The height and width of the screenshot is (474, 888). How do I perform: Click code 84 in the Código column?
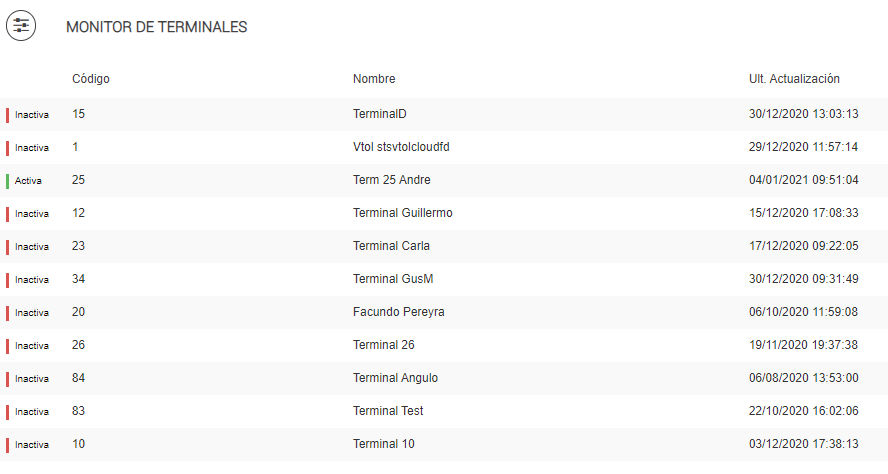(x=79, y=379)
